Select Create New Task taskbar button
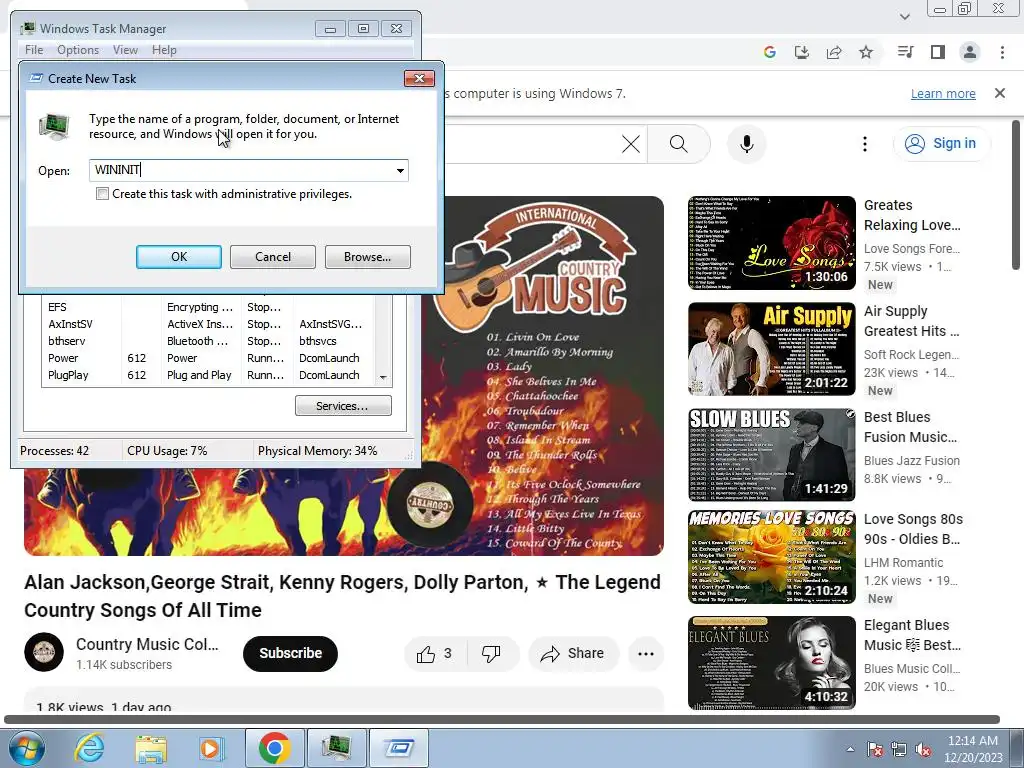The image size is (1024, 768). (399, 748)
